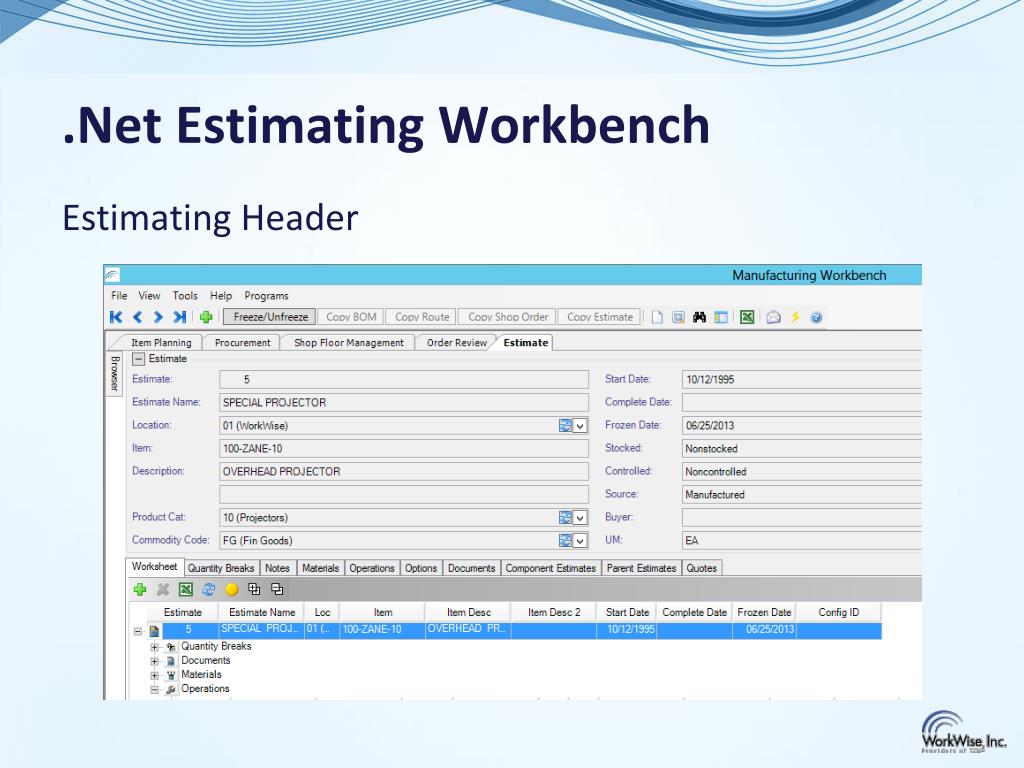Open the Tools menu
The image size is (1024, 768).
185,296
